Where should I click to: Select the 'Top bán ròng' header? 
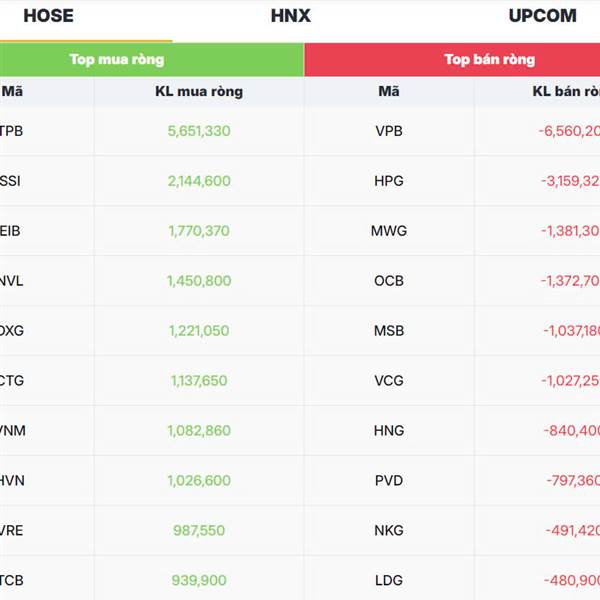pos(489,60)
